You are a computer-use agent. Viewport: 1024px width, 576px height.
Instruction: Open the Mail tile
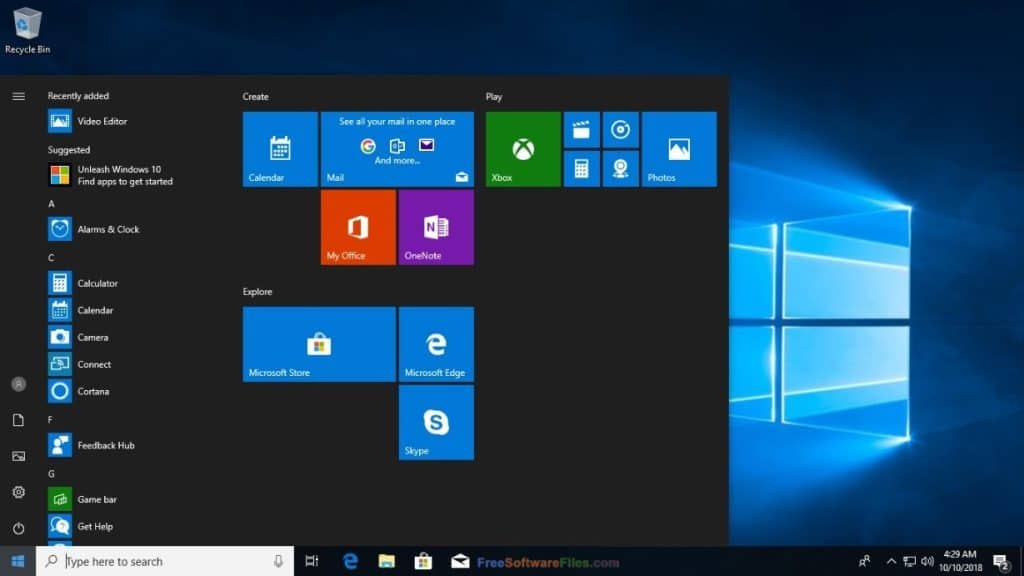coord(397,149)
